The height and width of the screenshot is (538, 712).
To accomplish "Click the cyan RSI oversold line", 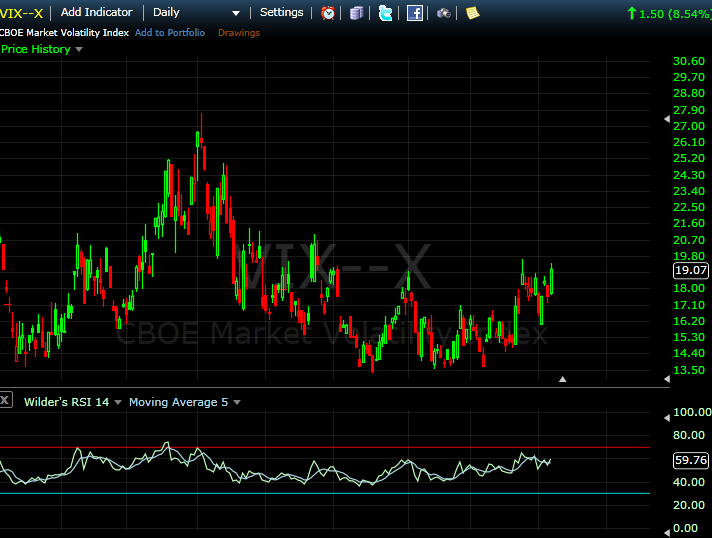I will [x=325, y=493].
